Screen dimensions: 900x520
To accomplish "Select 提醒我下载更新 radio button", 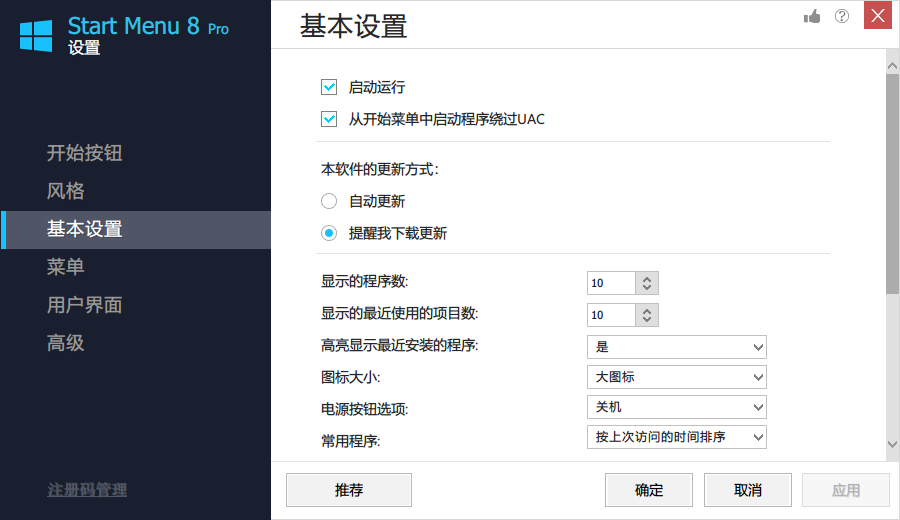I will coord(329,233).
